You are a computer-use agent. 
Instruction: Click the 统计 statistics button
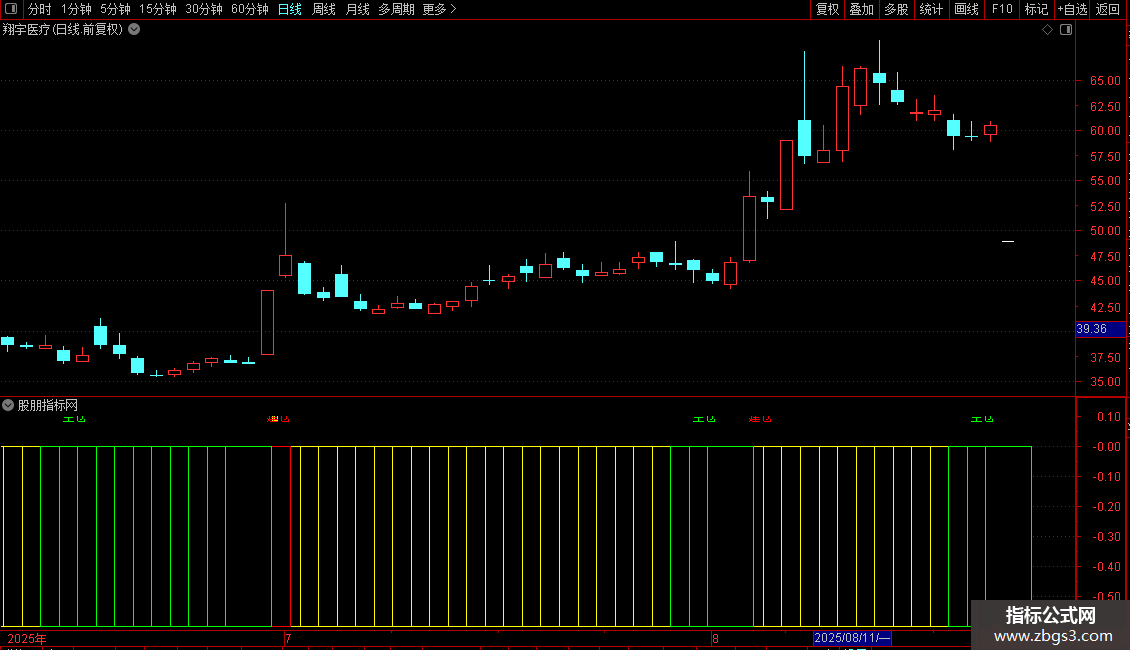point(931,9)
